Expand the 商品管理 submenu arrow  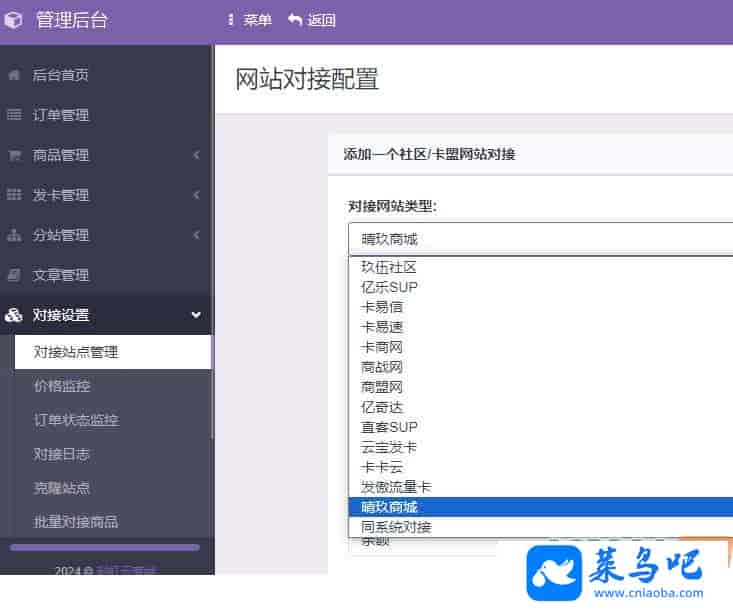pyautogui.click(x=196, y=155)
